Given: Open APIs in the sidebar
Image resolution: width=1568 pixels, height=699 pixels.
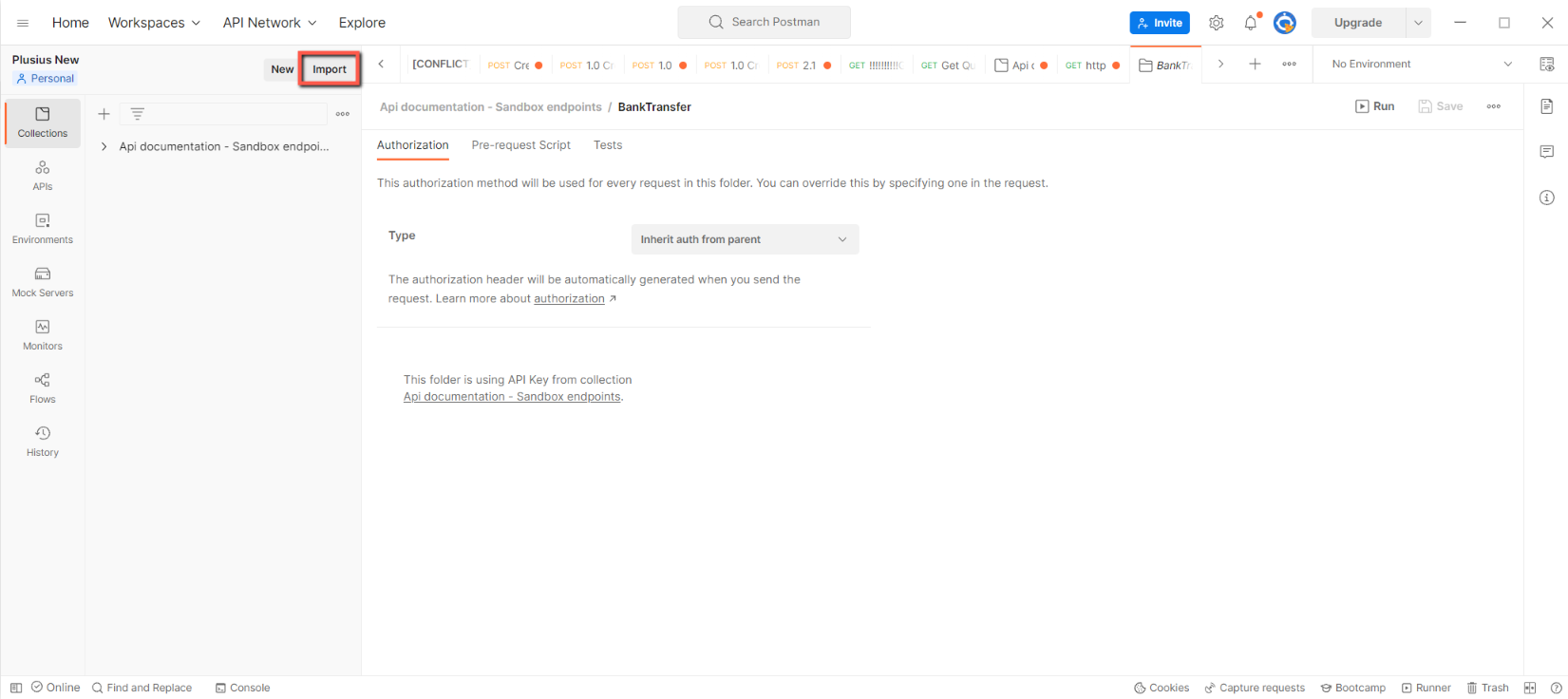Looking at the screenshot, I should [x=43, y=177].
